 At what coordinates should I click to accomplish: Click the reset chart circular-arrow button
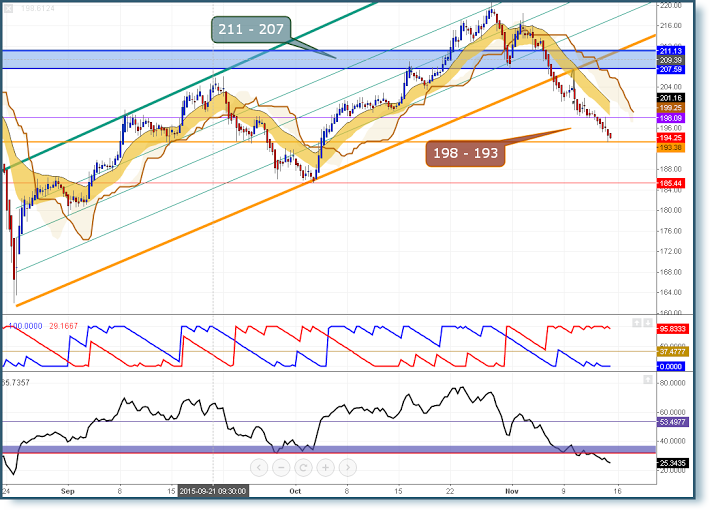[303, 467]
